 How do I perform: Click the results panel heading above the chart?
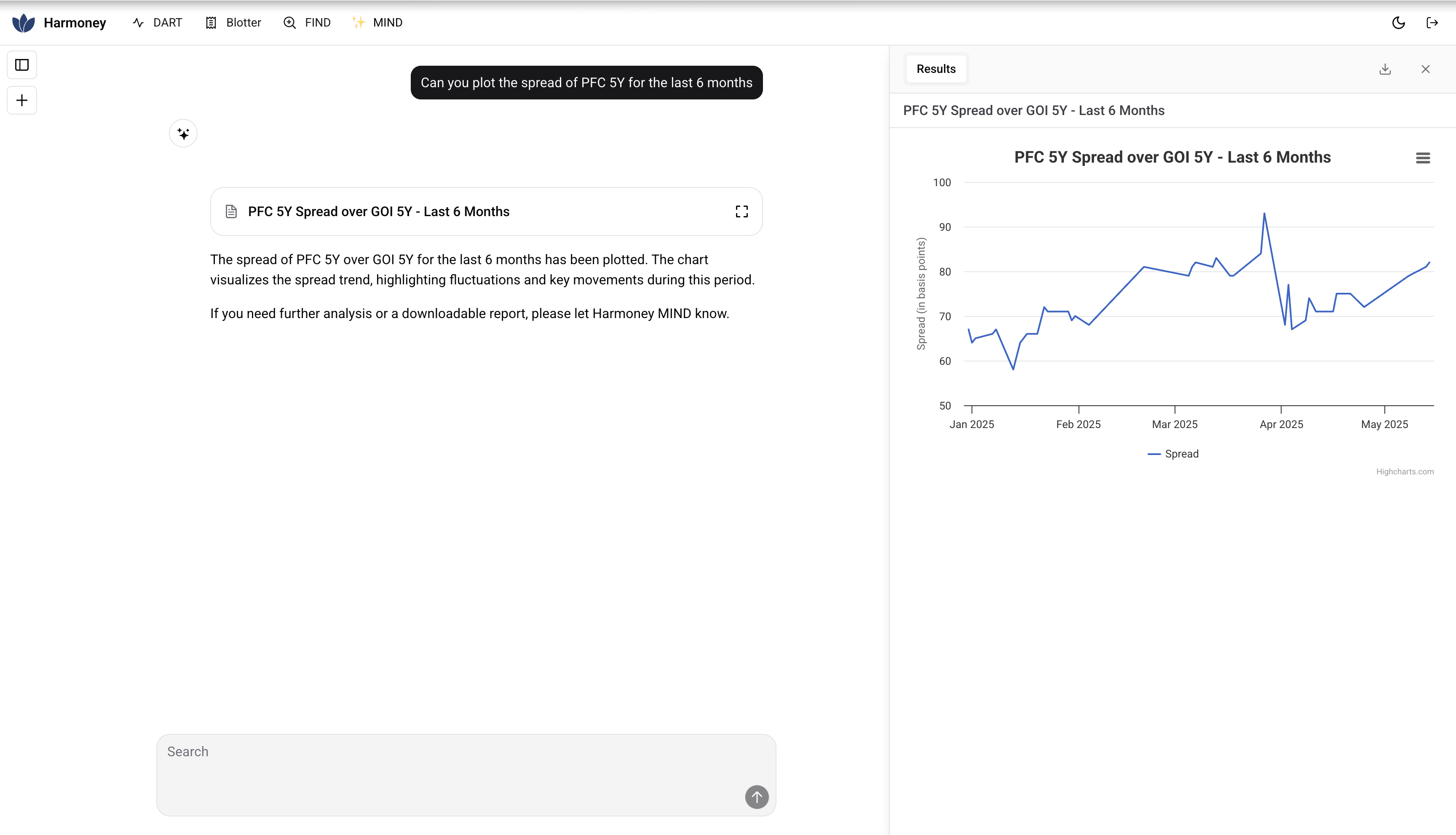[1033, 111]
